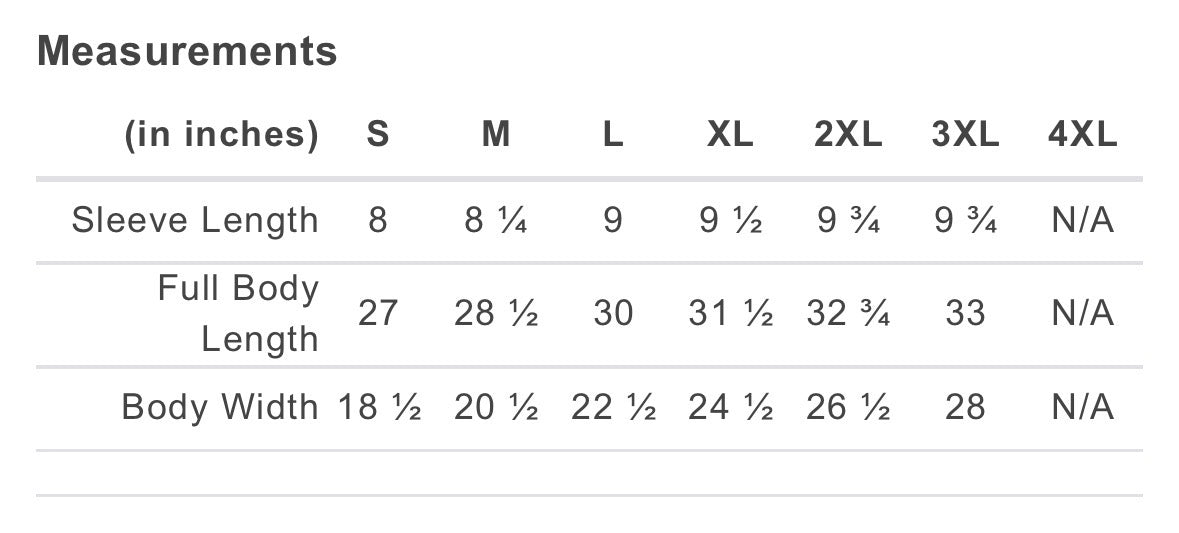Click the L size column header
Screen dimensions: 1179x533
tap(613, 134)
